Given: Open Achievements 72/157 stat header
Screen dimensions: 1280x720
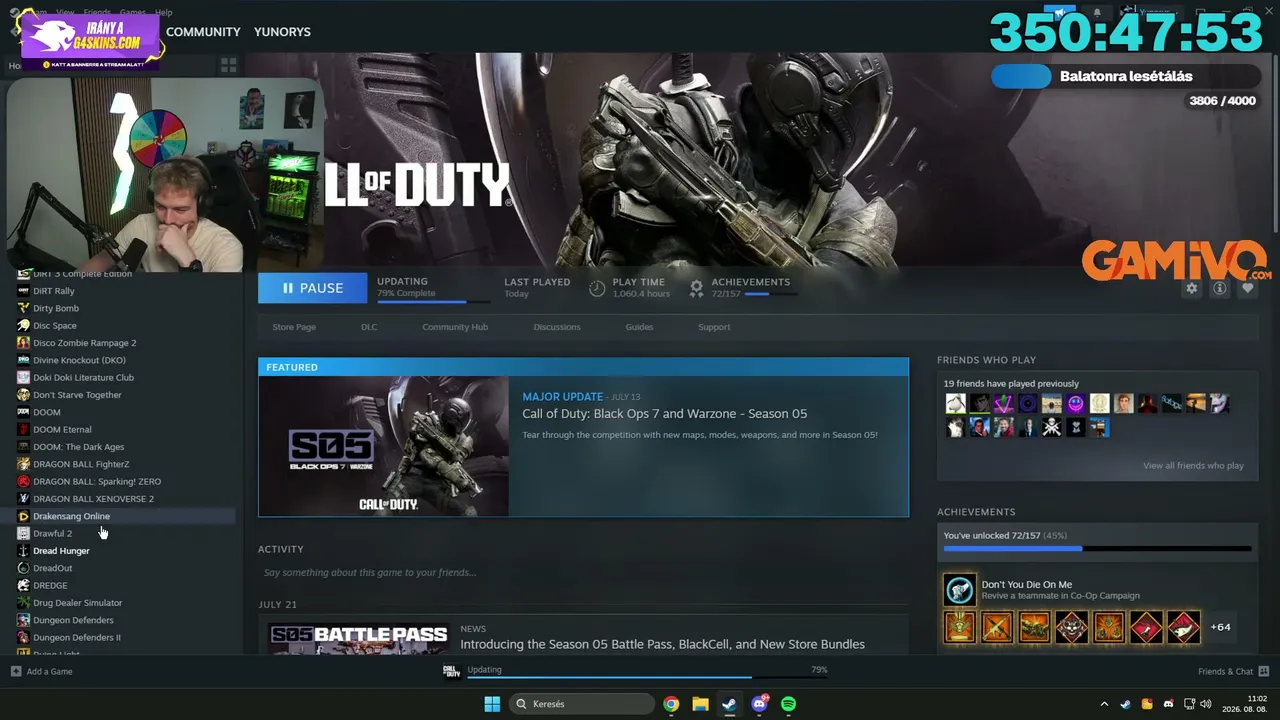Looking at the screenshot, I should (x=740, y=287).
